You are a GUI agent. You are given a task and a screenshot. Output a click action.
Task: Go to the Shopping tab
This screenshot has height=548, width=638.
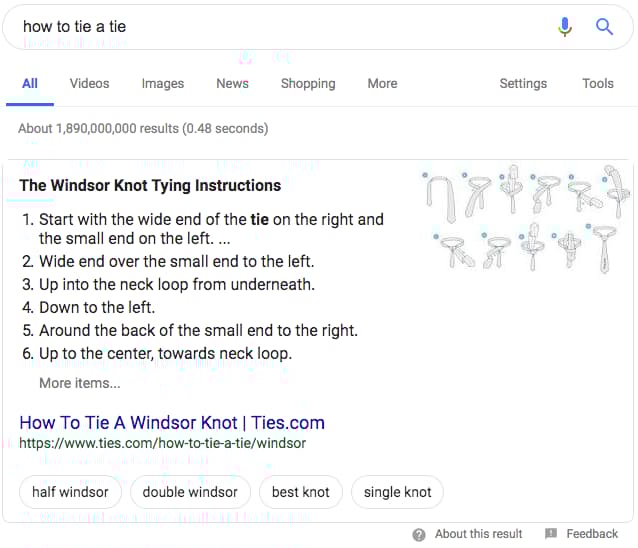pyautogui.click(x=308, y=83)
